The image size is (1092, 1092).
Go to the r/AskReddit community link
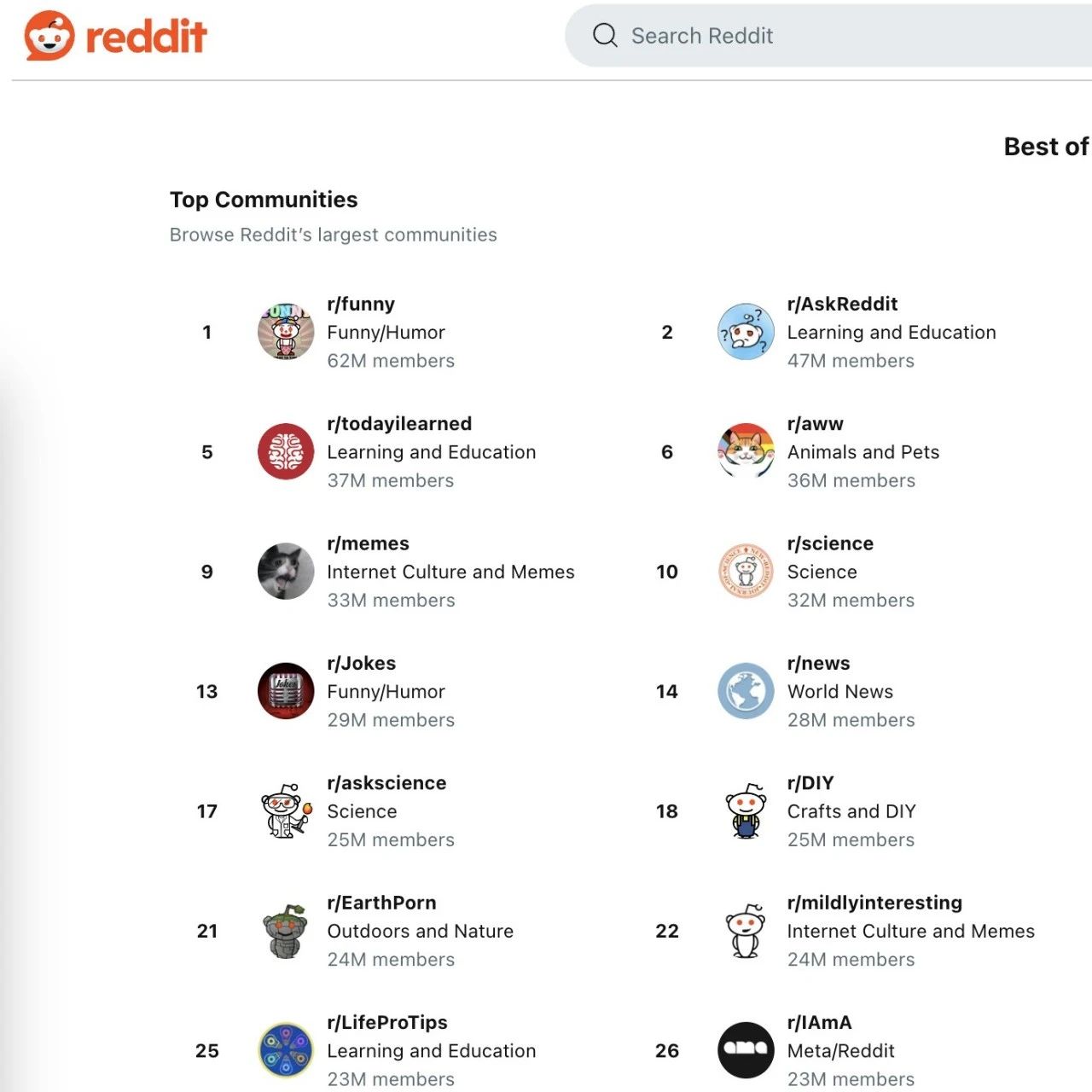tap(842, 305)
